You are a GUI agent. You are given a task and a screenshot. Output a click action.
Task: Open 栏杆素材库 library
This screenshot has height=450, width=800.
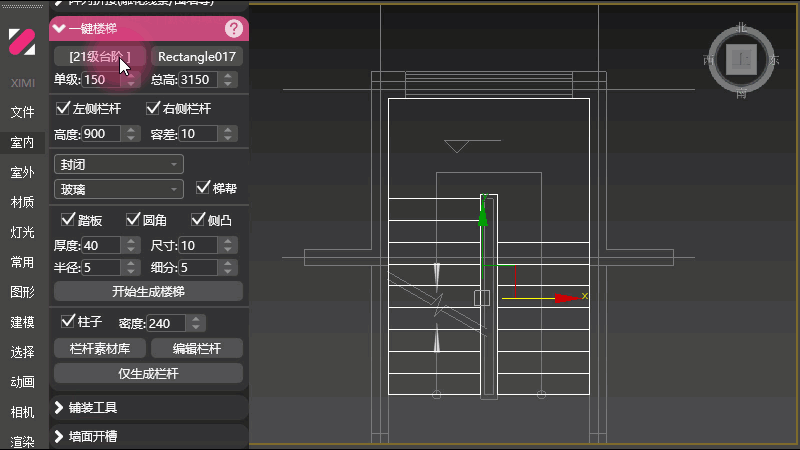(99, 348)
